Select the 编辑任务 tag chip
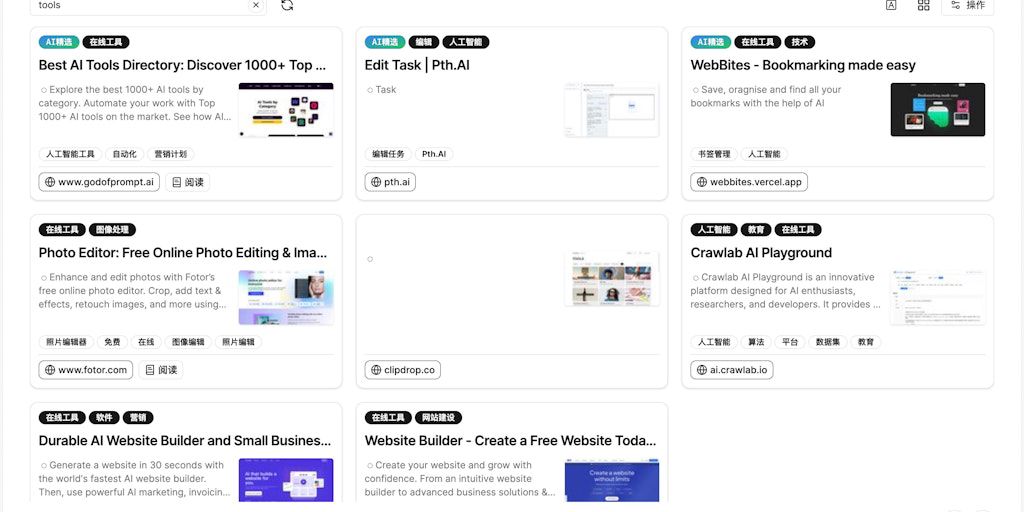The height and width of the screenshot is (512, 1024). pos(389,154)
